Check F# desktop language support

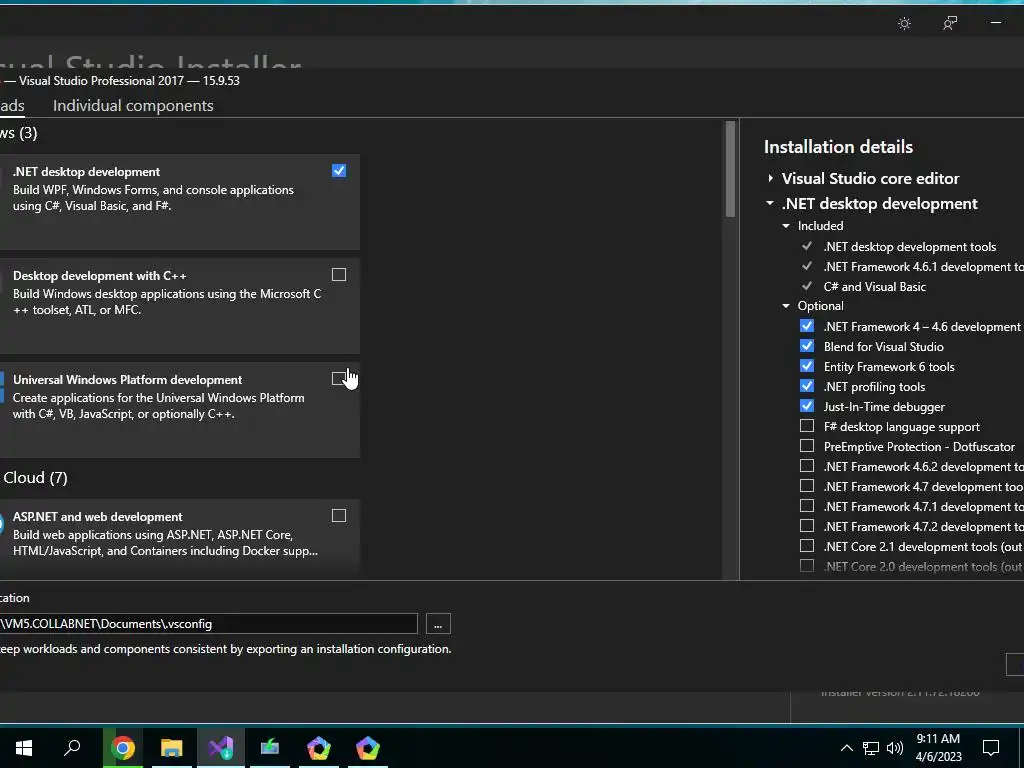click(x=807, y=426)
